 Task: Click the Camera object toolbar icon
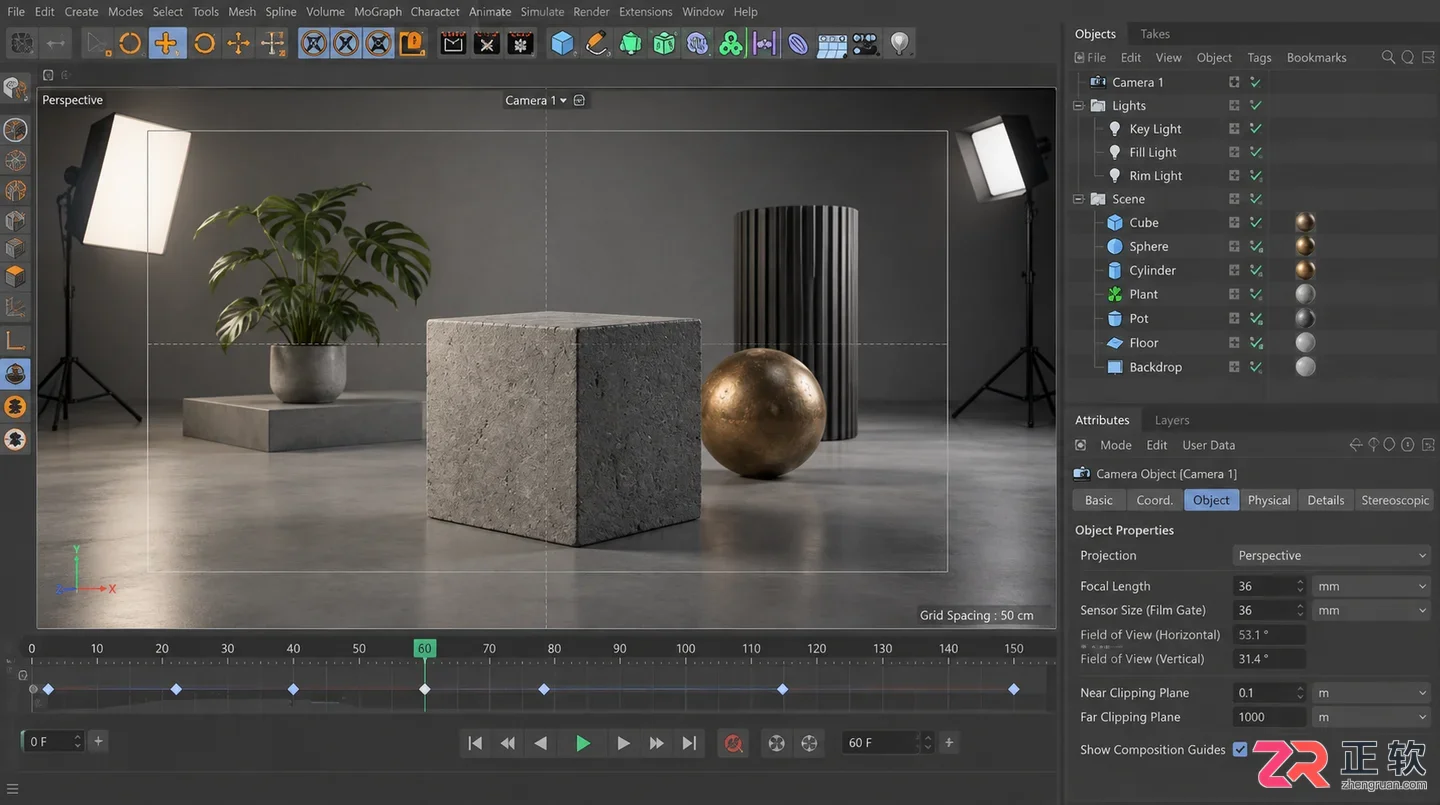[866, 43]
